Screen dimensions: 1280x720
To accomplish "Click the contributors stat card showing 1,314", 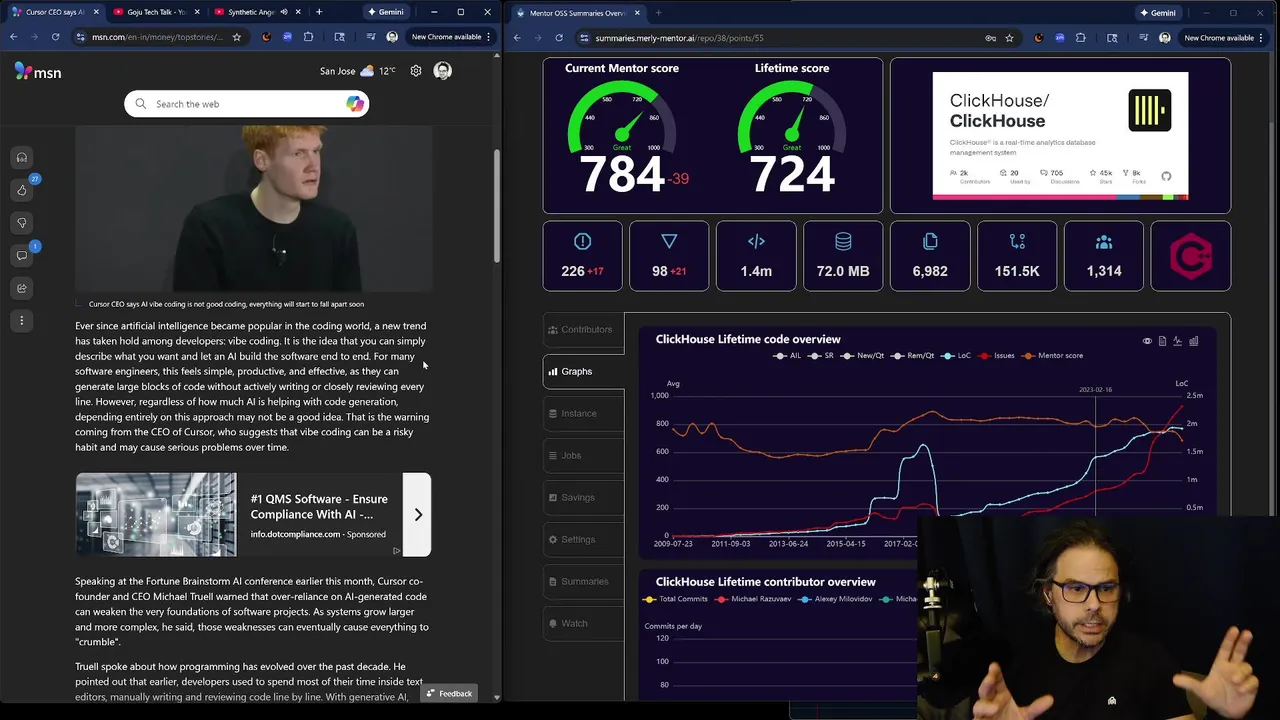I will tap(1104, 256).
